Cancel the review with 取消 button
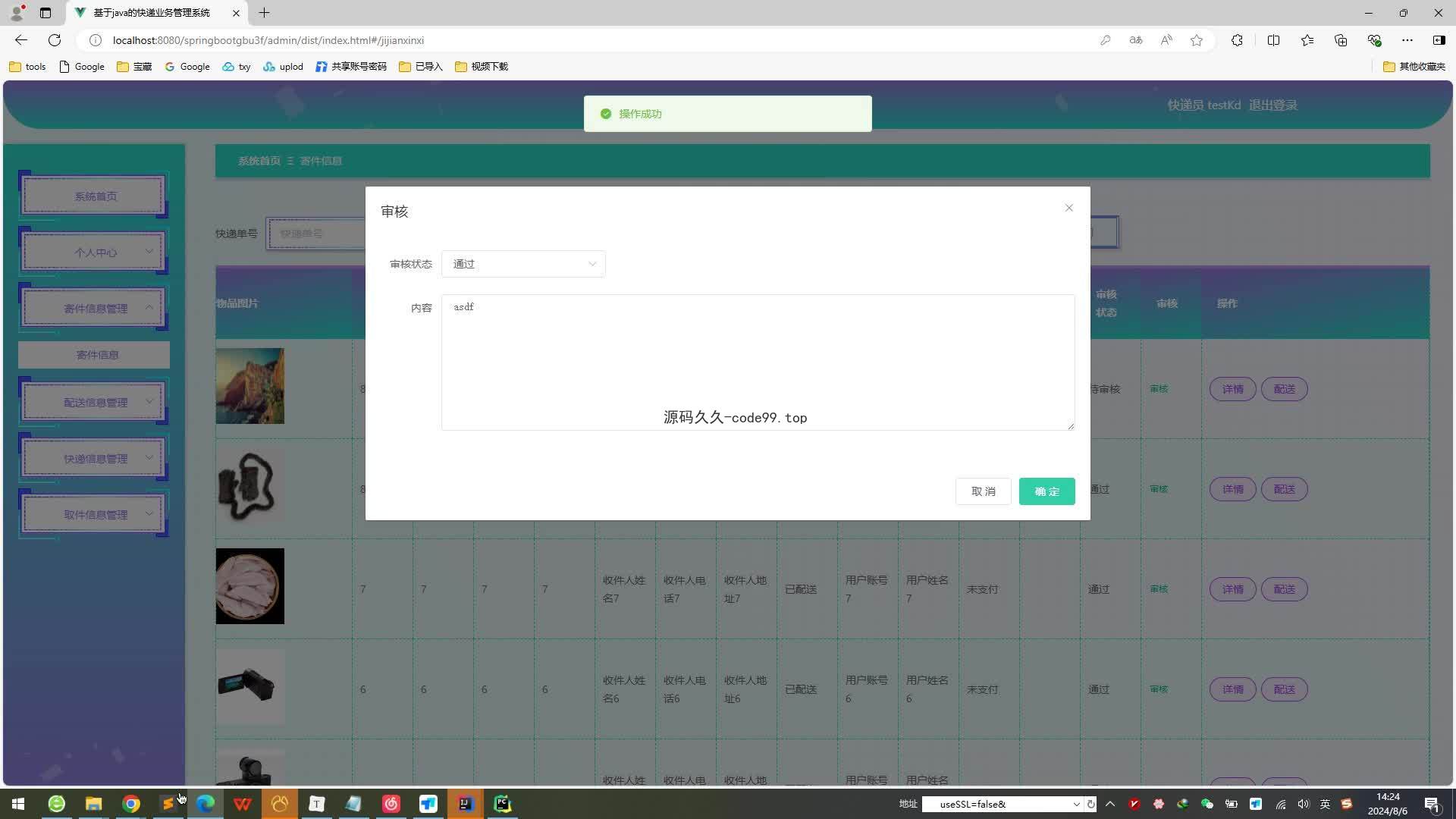 click(x=983, y=491)
